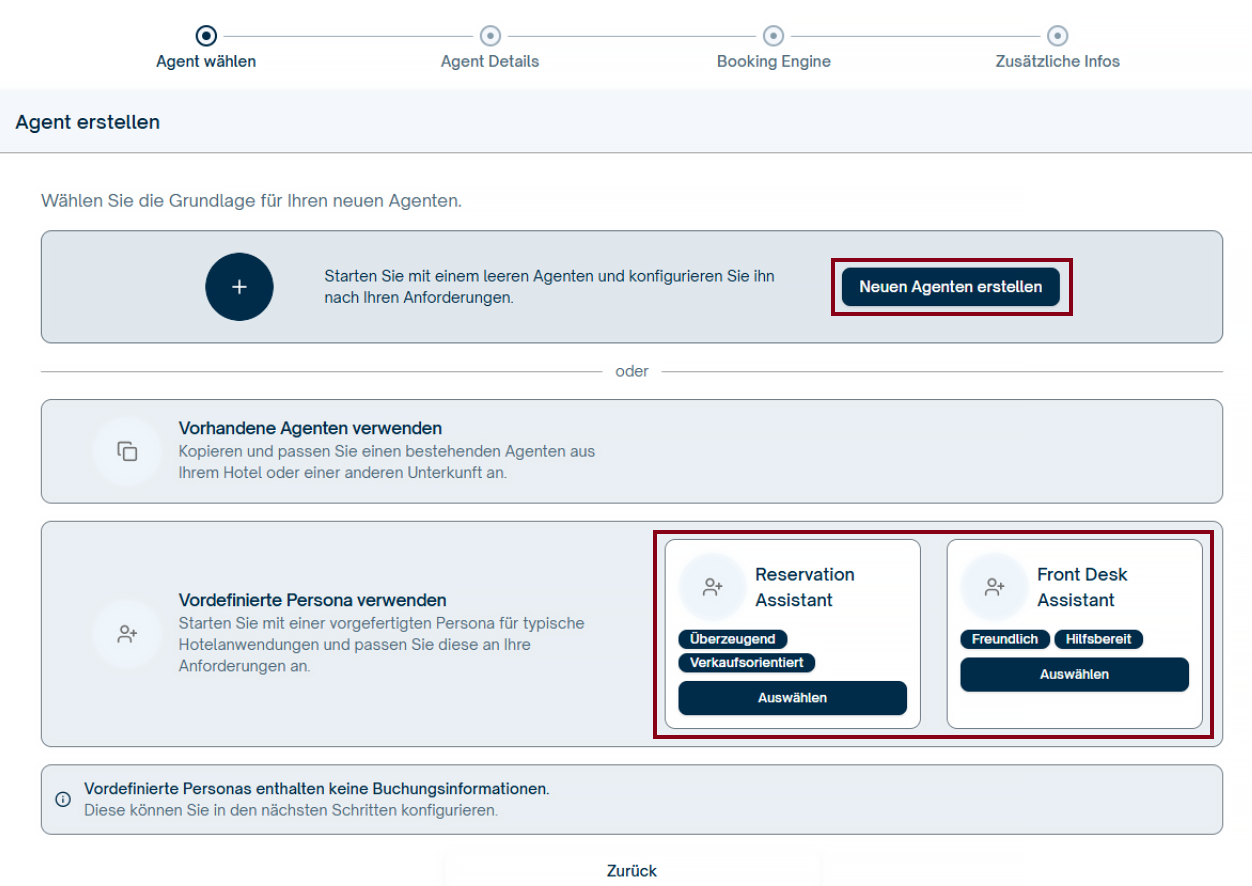The height and width of the screenshot is (886, 1252).
Task: Go back with the Zurück button
Action: pos(632,870)
